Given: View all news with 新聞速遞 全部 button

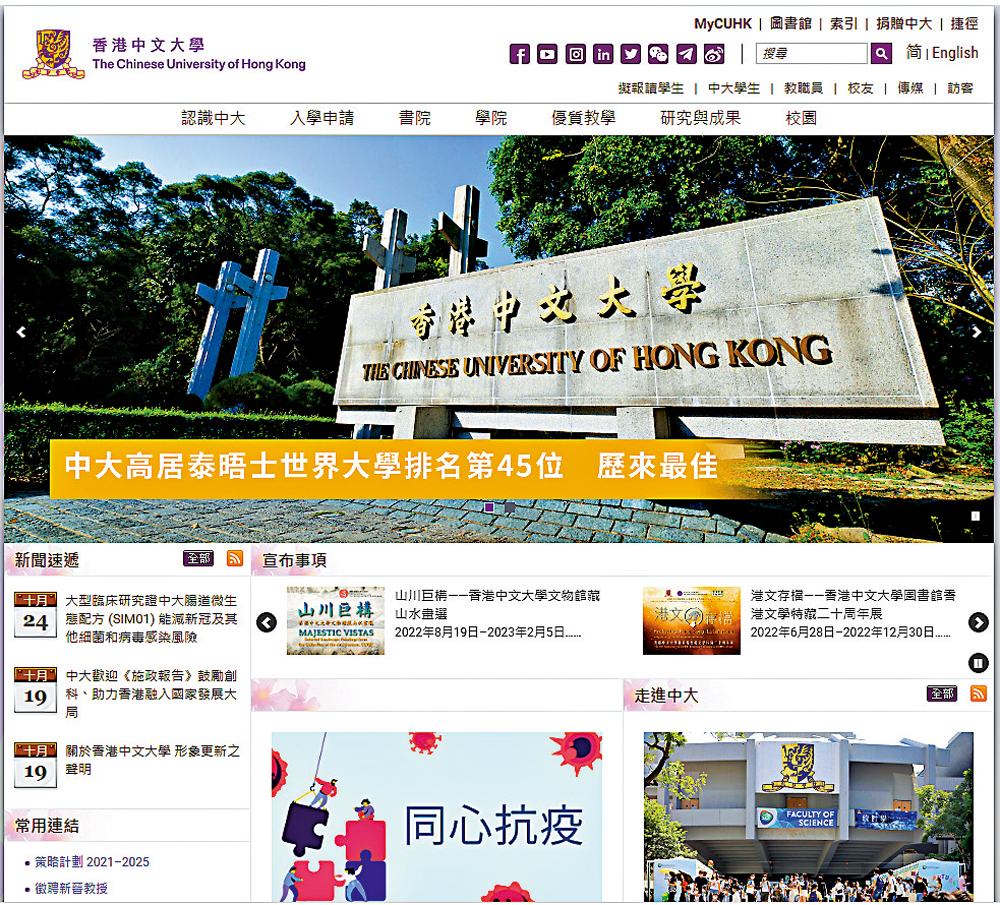Looking at the screenshot, I should click(198, 559).
